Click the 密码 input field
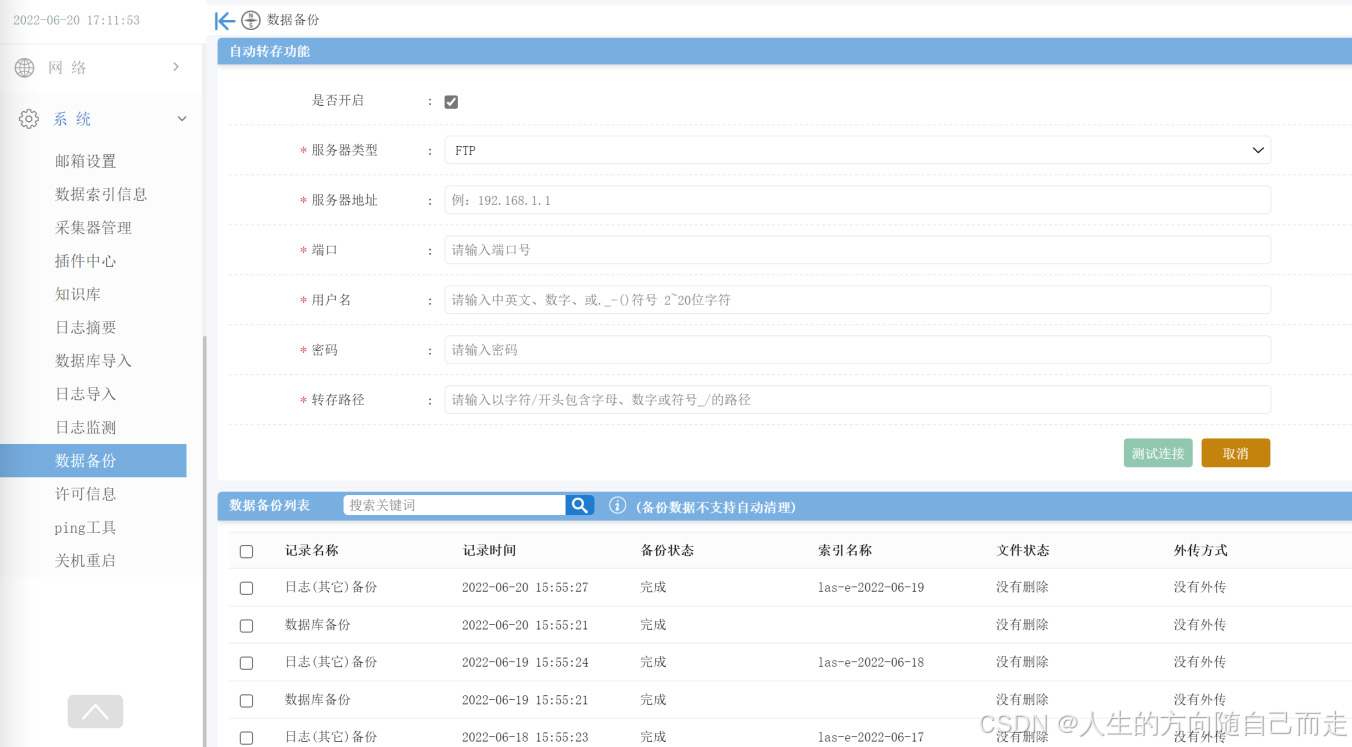 (x=857, y=350)
